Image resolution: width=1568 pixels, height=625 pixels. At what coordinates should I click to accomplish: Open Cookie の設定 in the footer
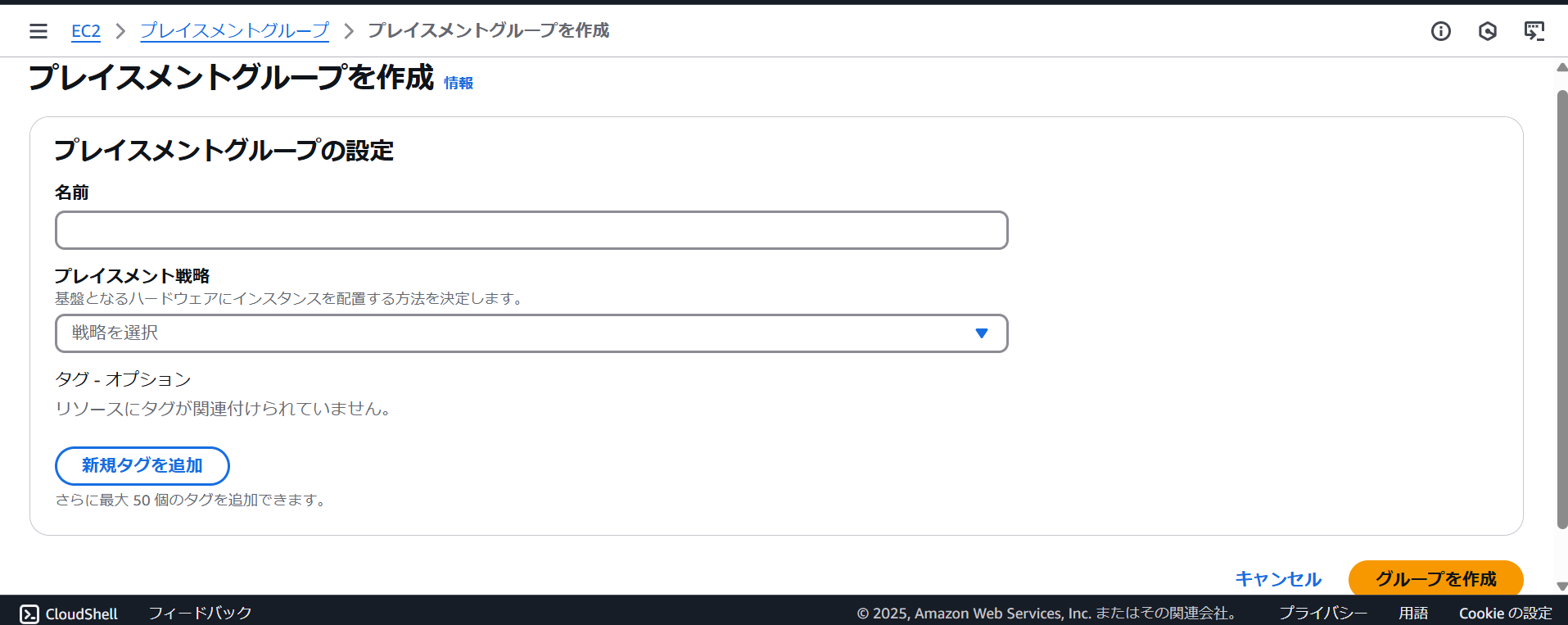tap(1505, 614)
